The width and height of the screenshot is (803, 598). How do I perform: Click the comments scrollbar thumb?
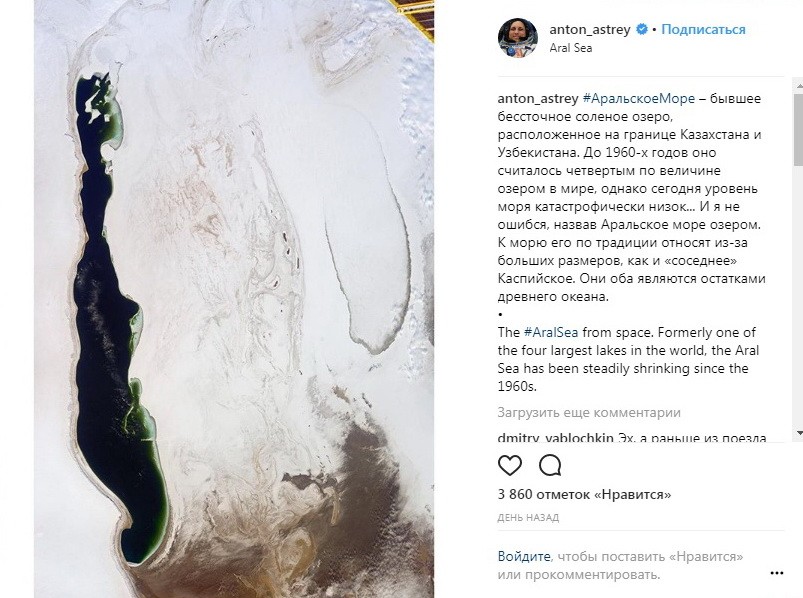click(x=799, y=129)
